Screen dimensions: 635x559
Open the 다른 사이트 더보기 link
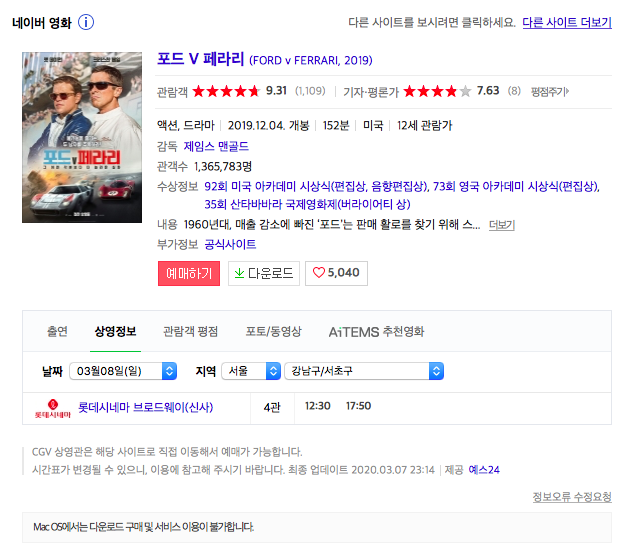click(567, 22)
